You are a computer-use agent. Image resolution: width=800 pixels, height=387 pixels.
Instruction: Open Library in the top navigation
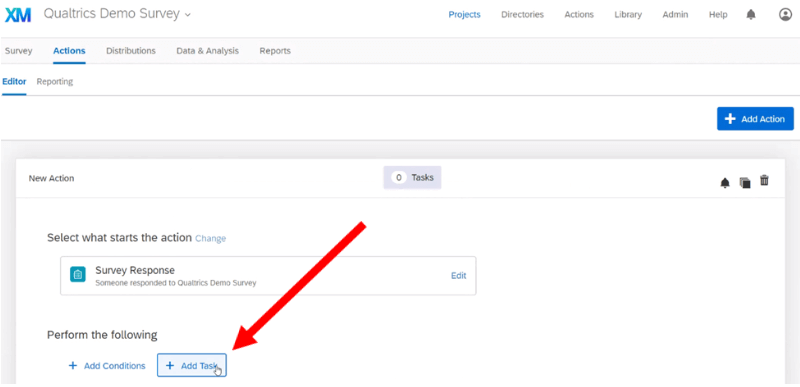pyautogui.click(x=628, y=15)
